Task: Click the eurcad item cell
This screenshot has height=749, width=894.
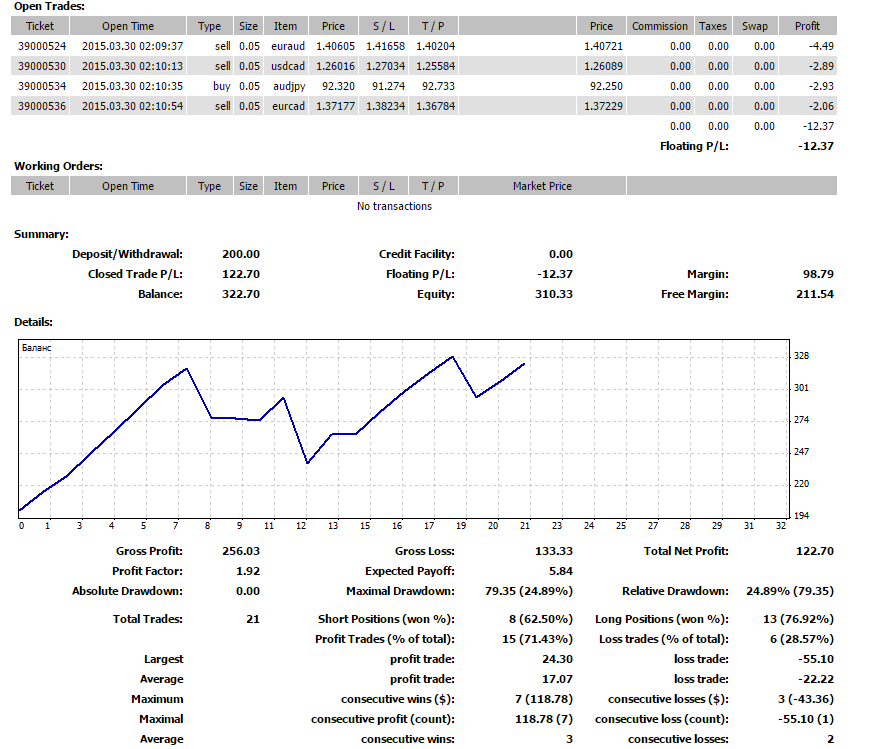Action: [288, 106]
